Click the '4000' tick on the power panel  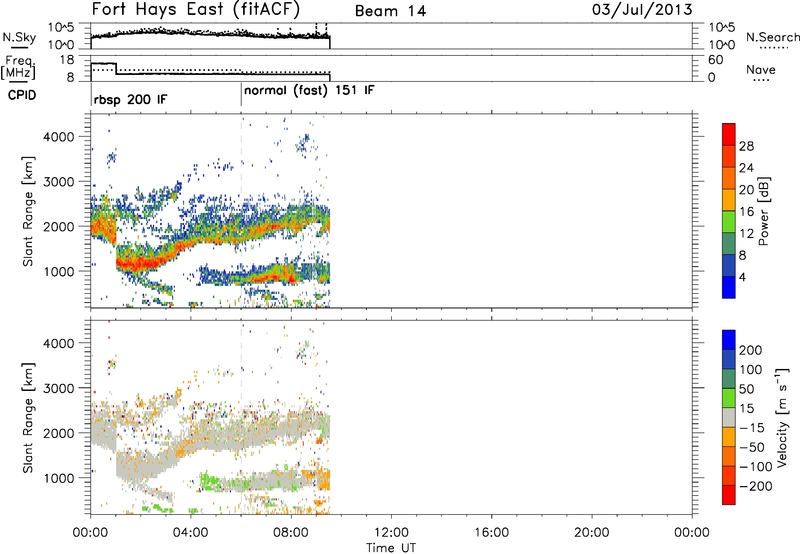click(58, 137)
